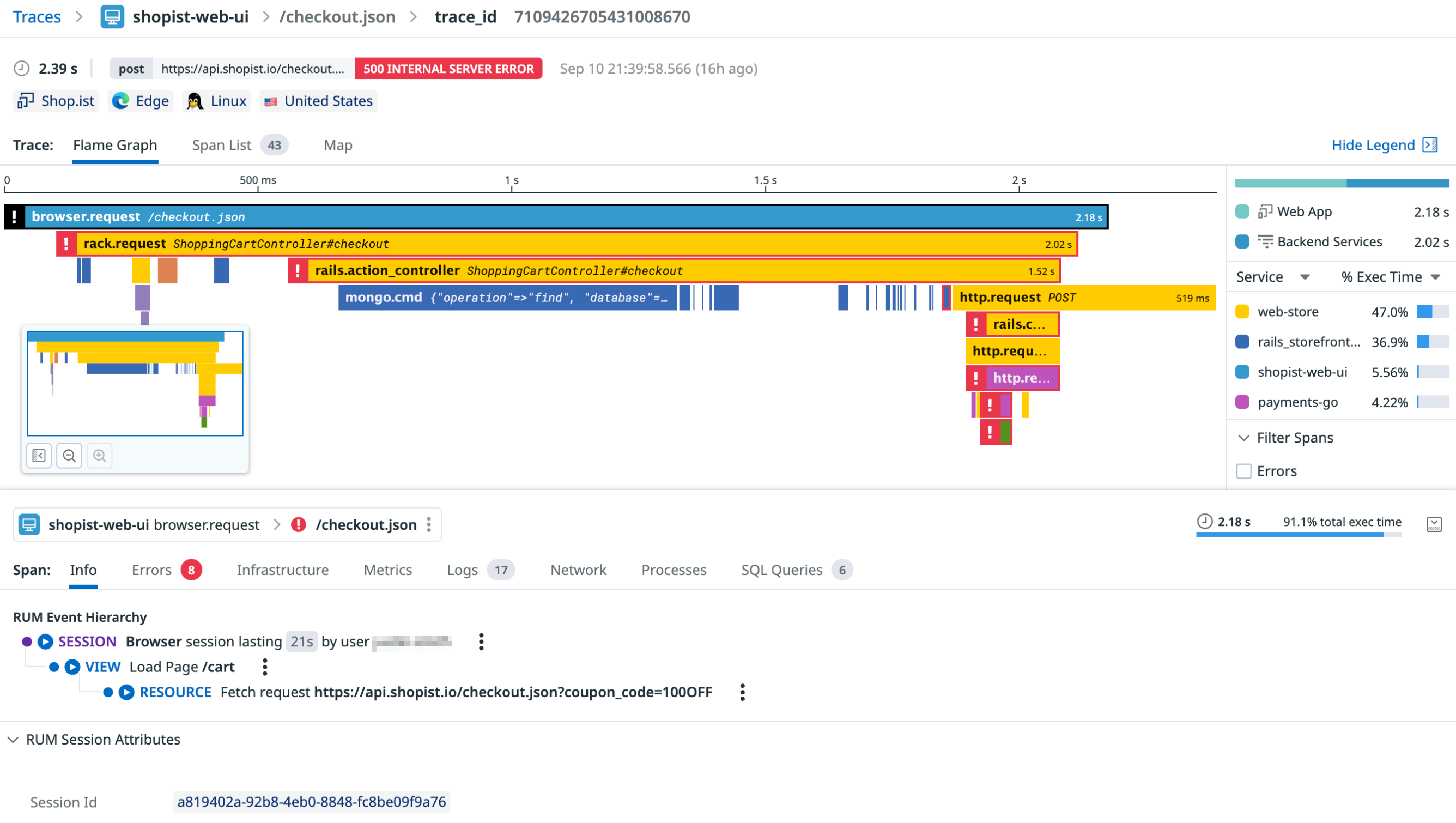The height and width of the screenshot is (823, 1456).
Task: Open SESSION row kebab options
Action: (481, 641)
